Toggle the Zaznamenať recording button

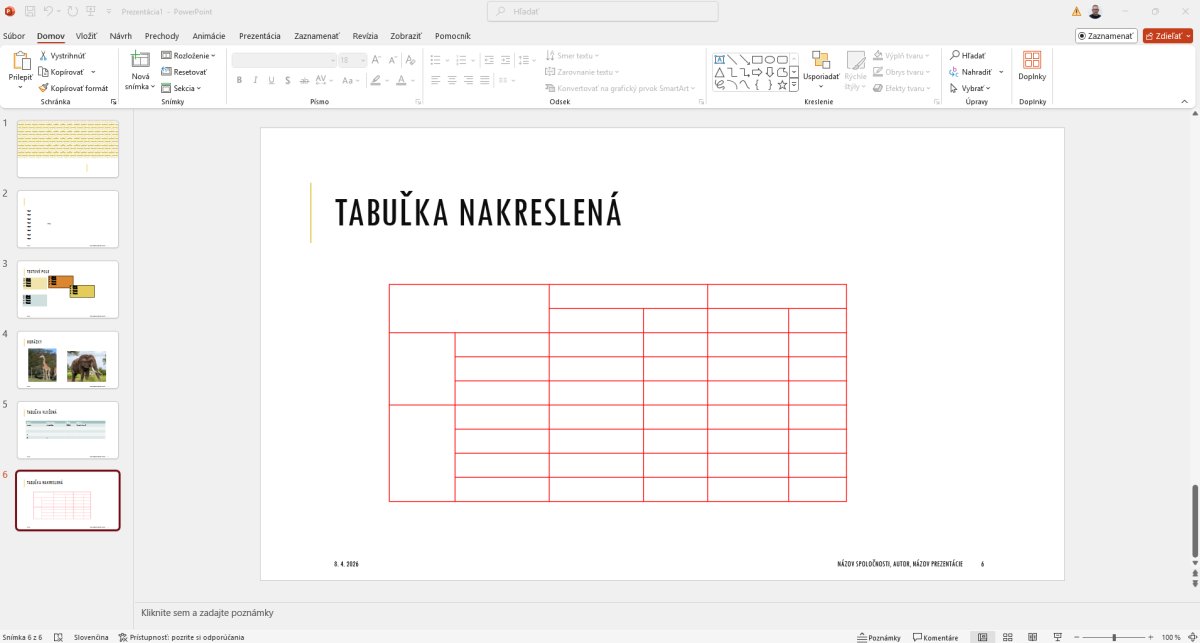pyautogui.click(x=1106, y=36)
